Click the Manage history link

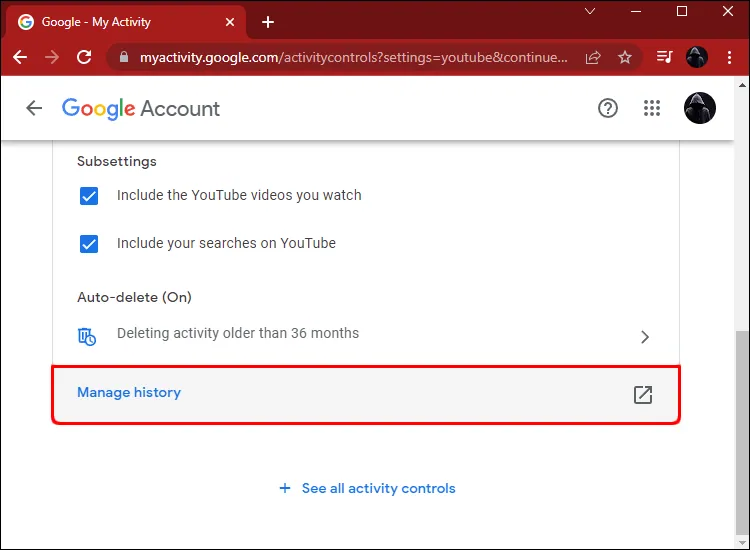pos(129,392)
